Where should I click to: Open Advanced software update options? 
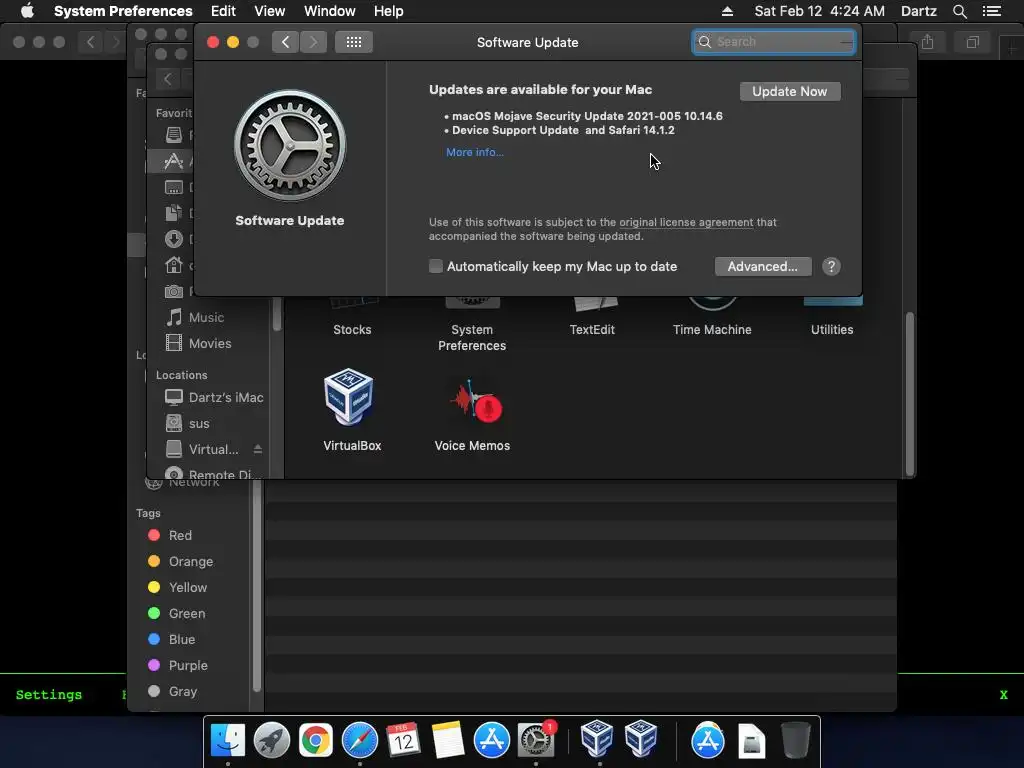click(763, 266)
